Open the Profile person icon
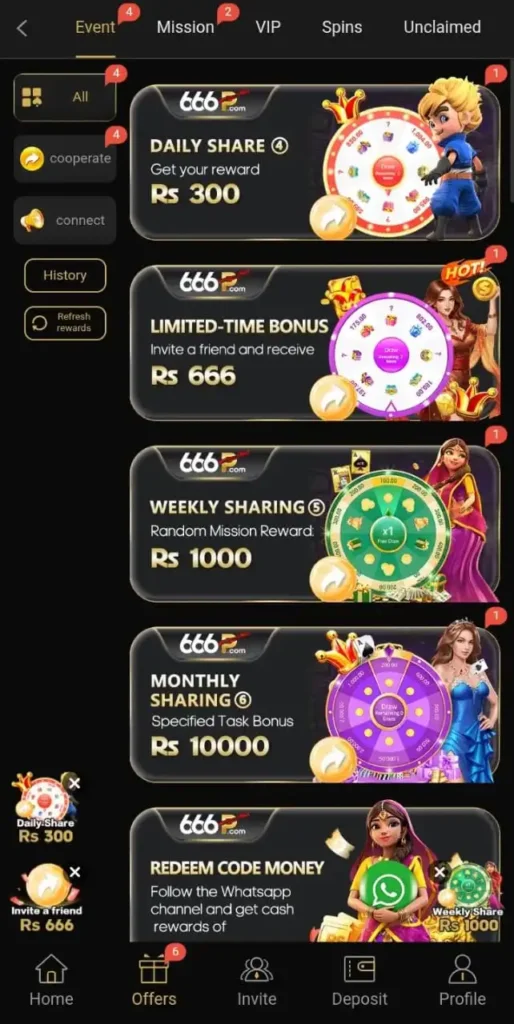This screenshot has height=1024, width=514. [462, 969]
